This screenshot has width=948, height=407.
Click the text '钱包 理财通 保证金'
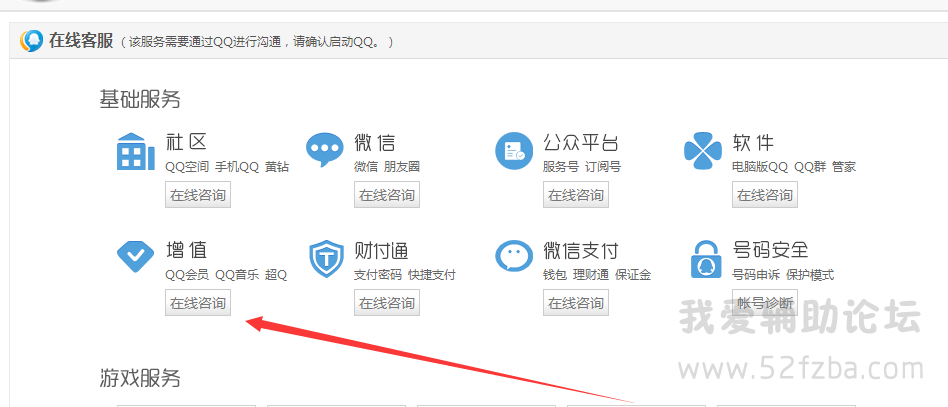tap(597, 275)
